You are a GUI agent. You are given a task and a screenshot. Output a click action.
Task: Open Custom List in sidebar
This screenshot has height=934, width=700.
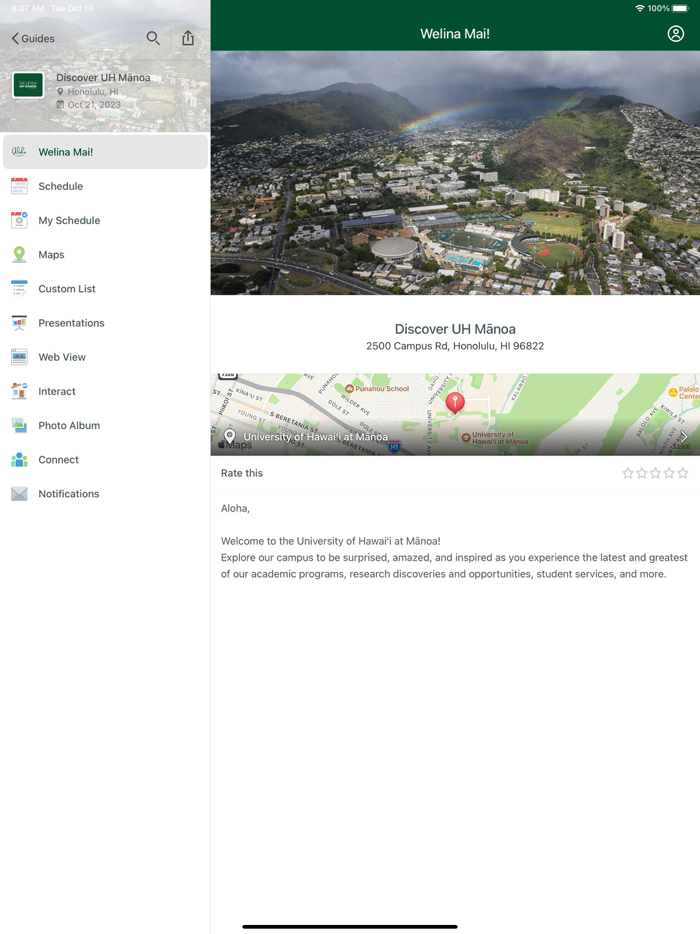pos(105,289)
